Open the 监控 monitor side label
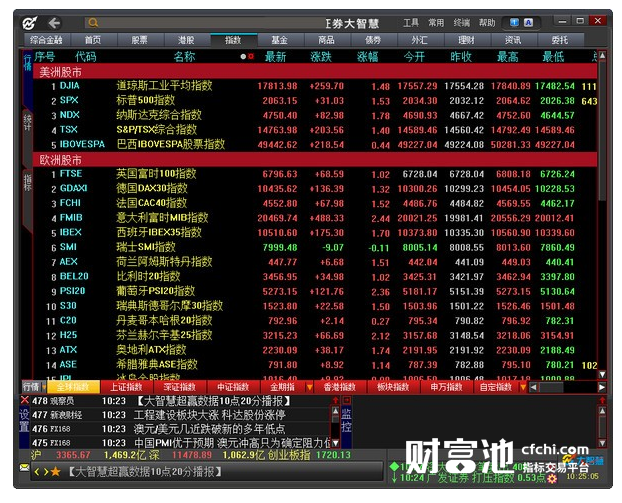The width and height of the screenshot is (622, 503). point(346,420)
